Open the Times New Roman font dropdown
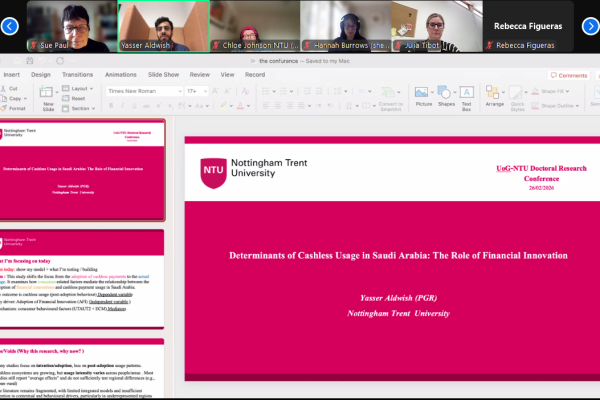This screenshot has height=400, width=600. tap(180, 91)
